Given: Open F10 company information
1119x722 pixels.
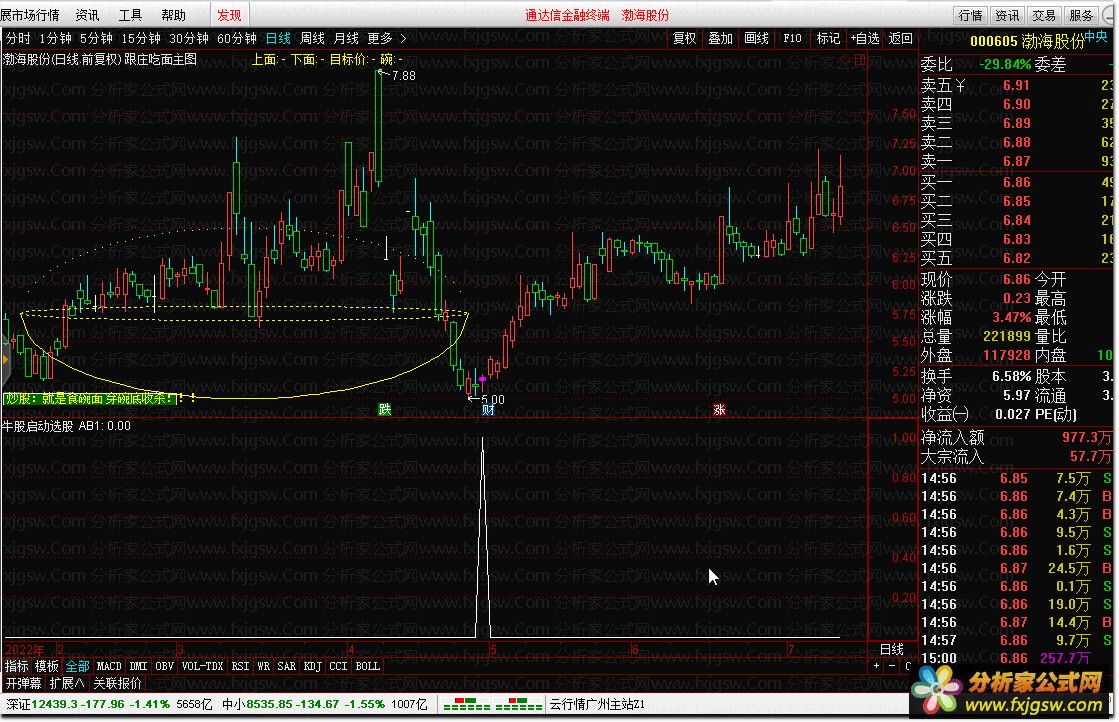Looking at the screenshot, I should point(792,39).
